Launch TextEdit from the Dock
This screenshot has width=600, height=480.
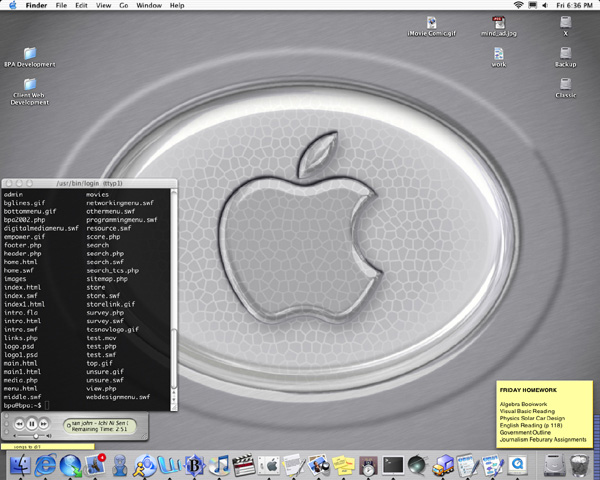pos(294,465)
